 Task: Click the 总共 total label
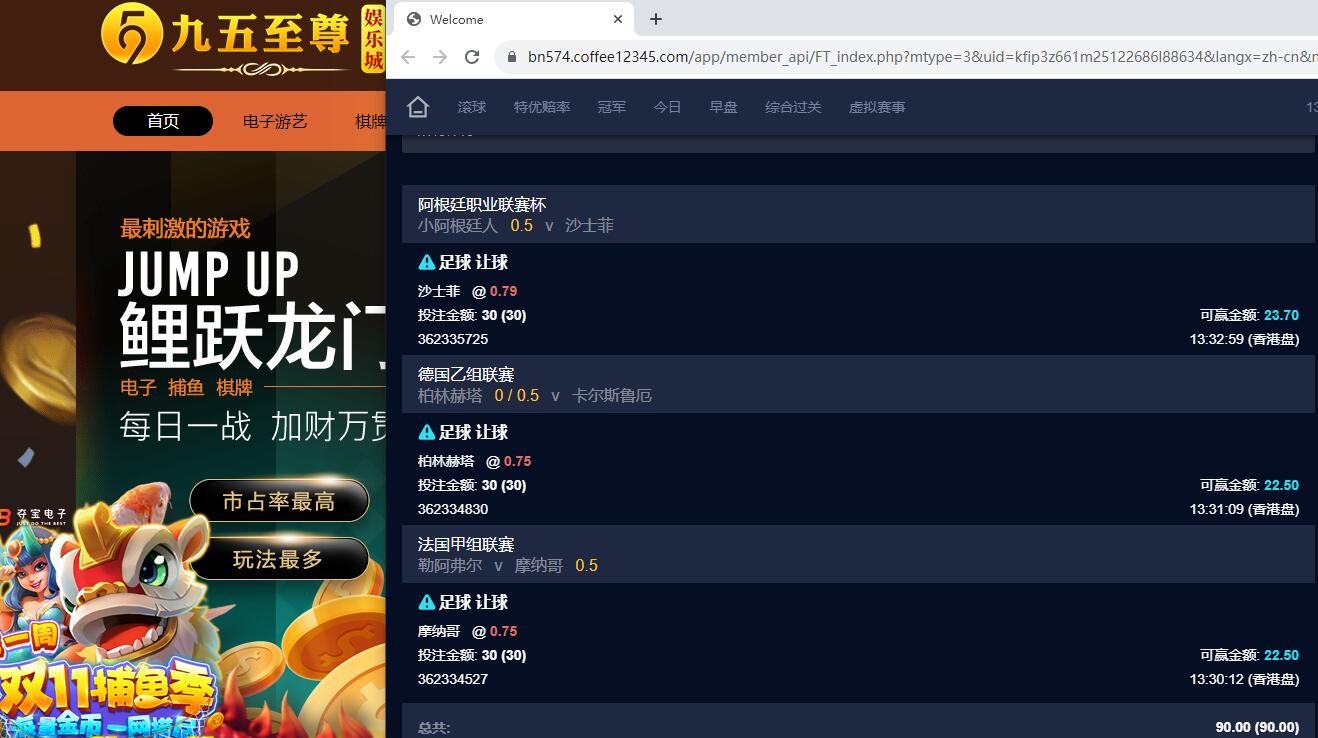(434, 728)
